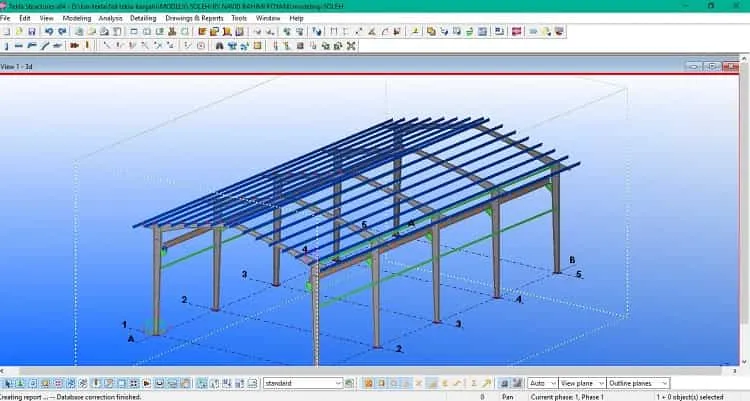Select the corner column at grid A-1
750x401 pixels.
pyautogui.click(x=156, y=280)
